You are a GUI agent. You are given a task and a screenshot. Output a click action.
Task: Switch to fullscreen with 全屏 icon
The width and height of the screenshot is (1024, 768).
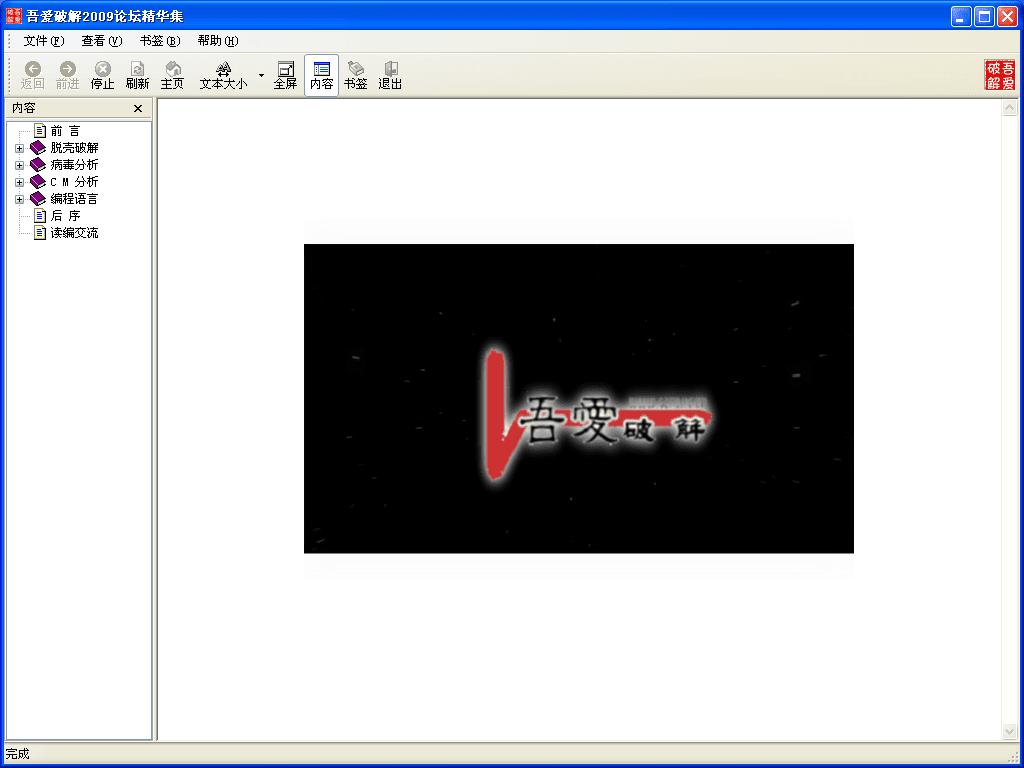(285, 69)
